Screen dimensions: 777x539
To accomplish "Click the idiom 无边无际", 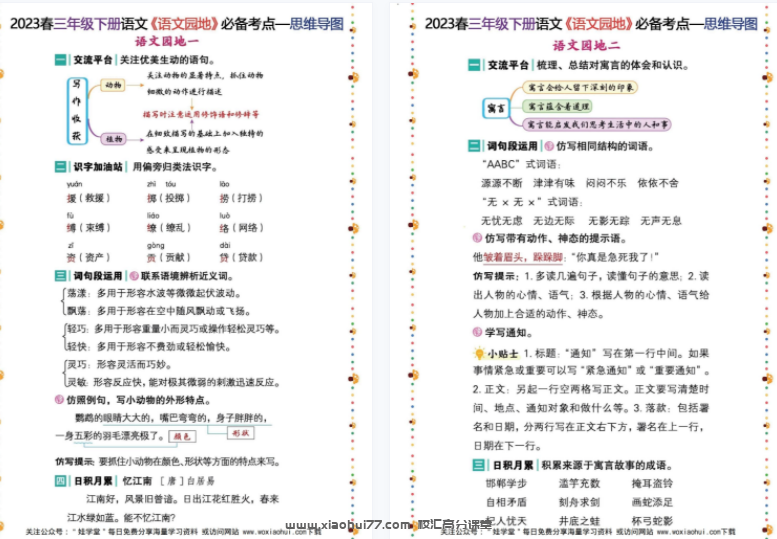I will click(x=554, y=221).
